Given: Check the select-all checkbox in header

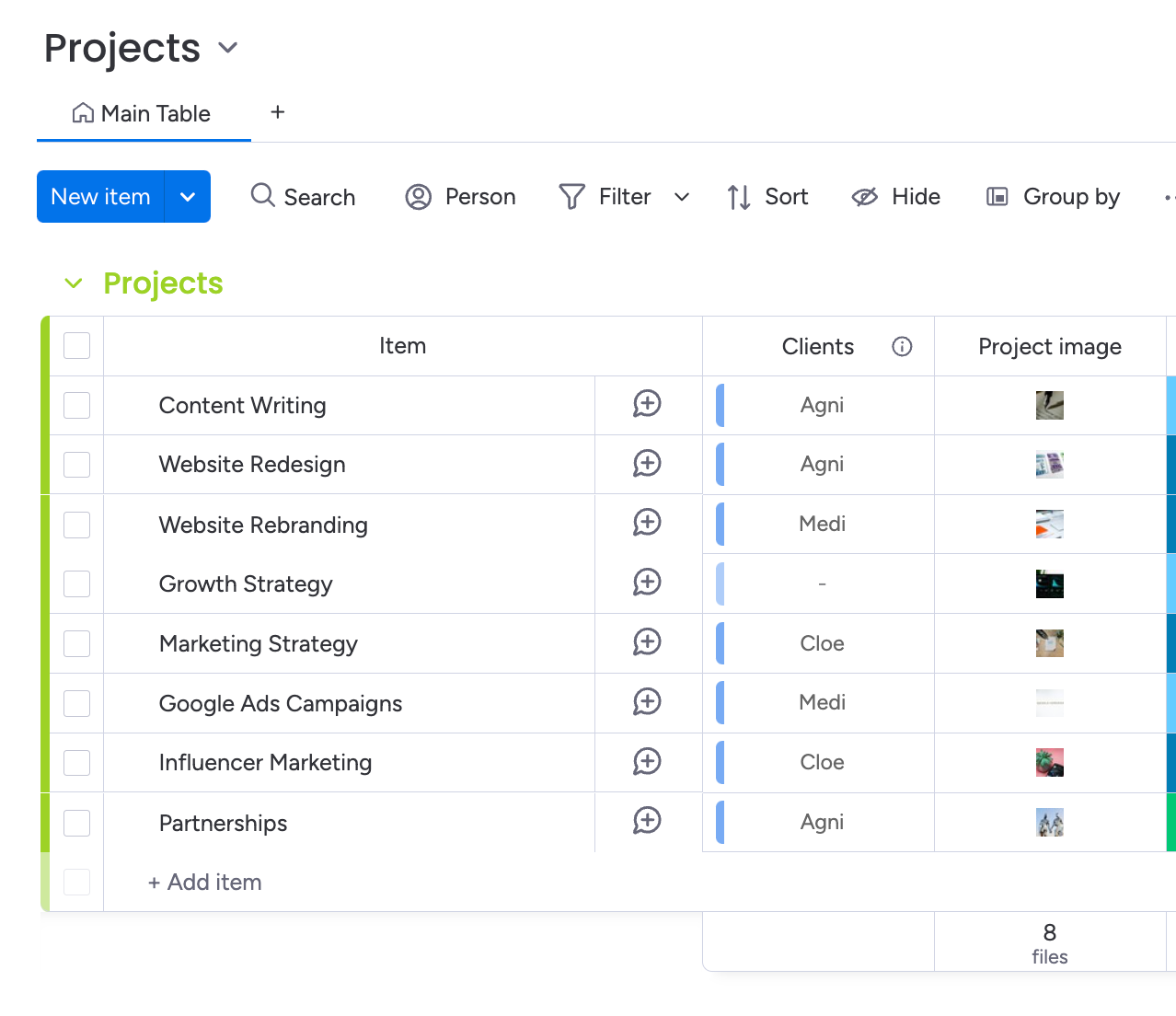Looking at the screenshot, I should [x=76, y=345].
